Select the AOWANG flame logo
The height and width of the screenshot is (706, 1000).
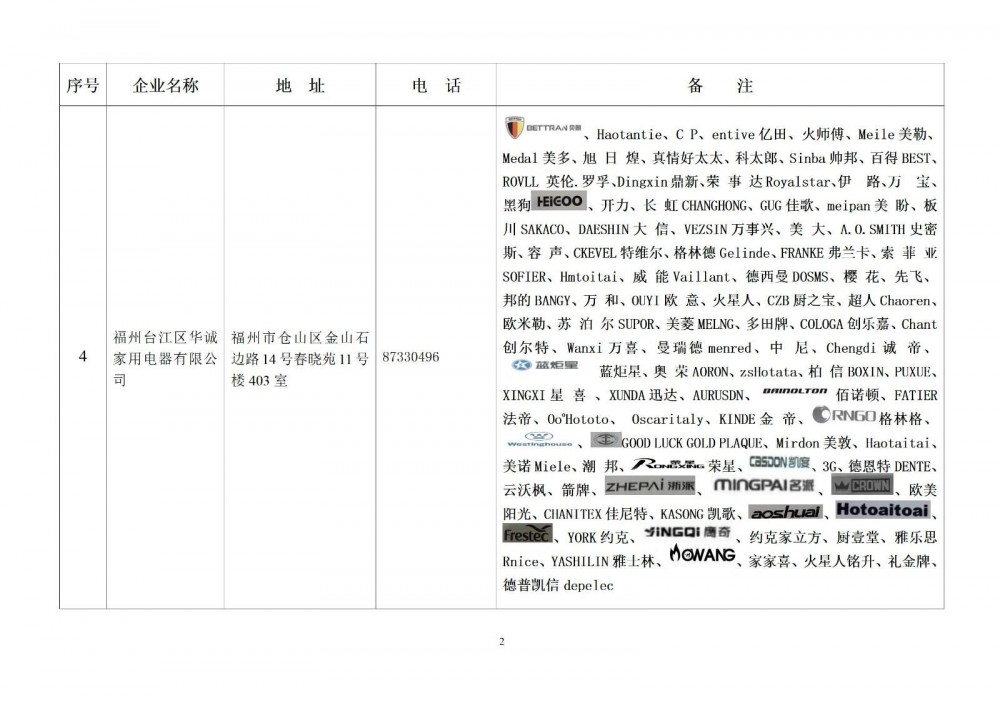tap(702, 555)
